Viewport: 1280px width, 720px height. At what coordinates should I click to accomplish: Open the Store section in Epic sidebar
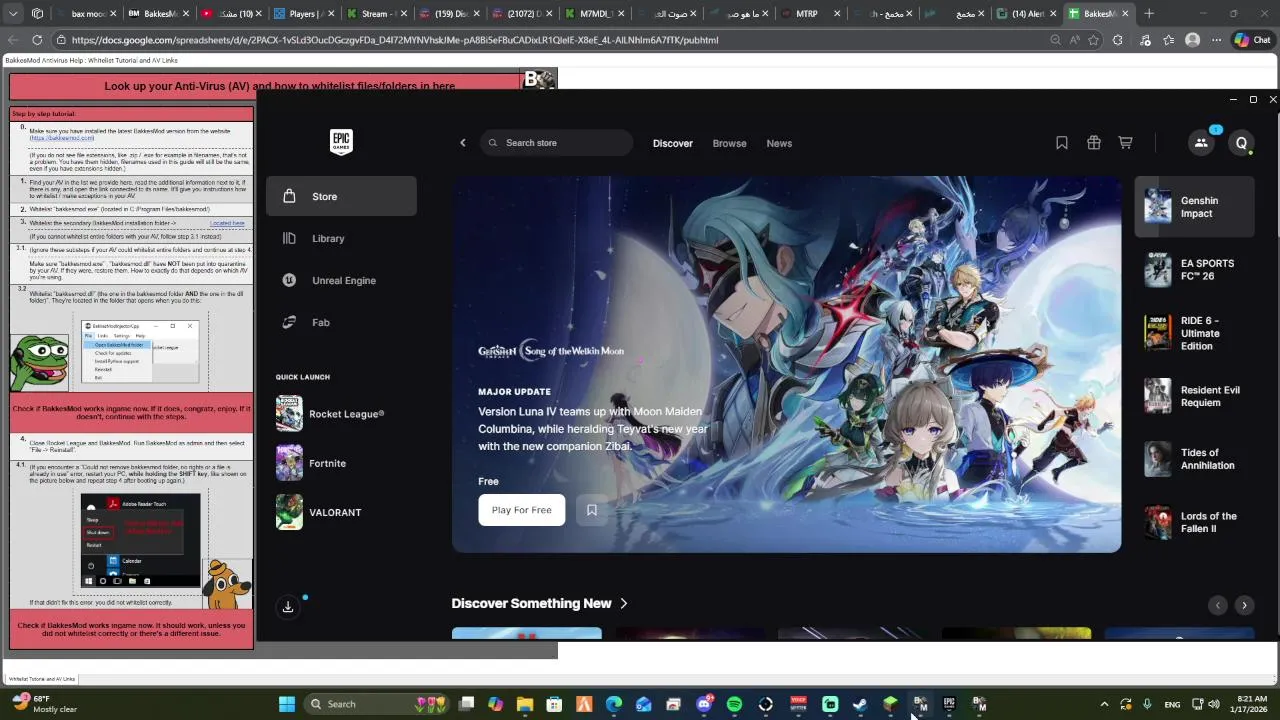coord(341,196)
